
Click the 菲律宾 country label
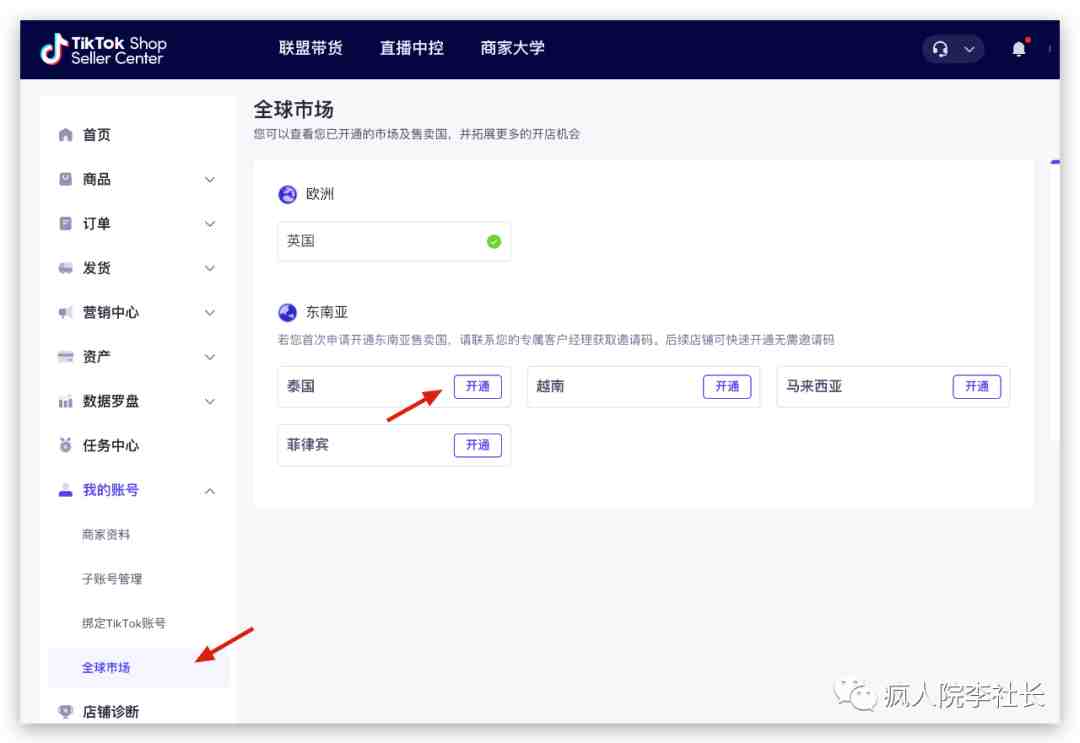[308, 445]
